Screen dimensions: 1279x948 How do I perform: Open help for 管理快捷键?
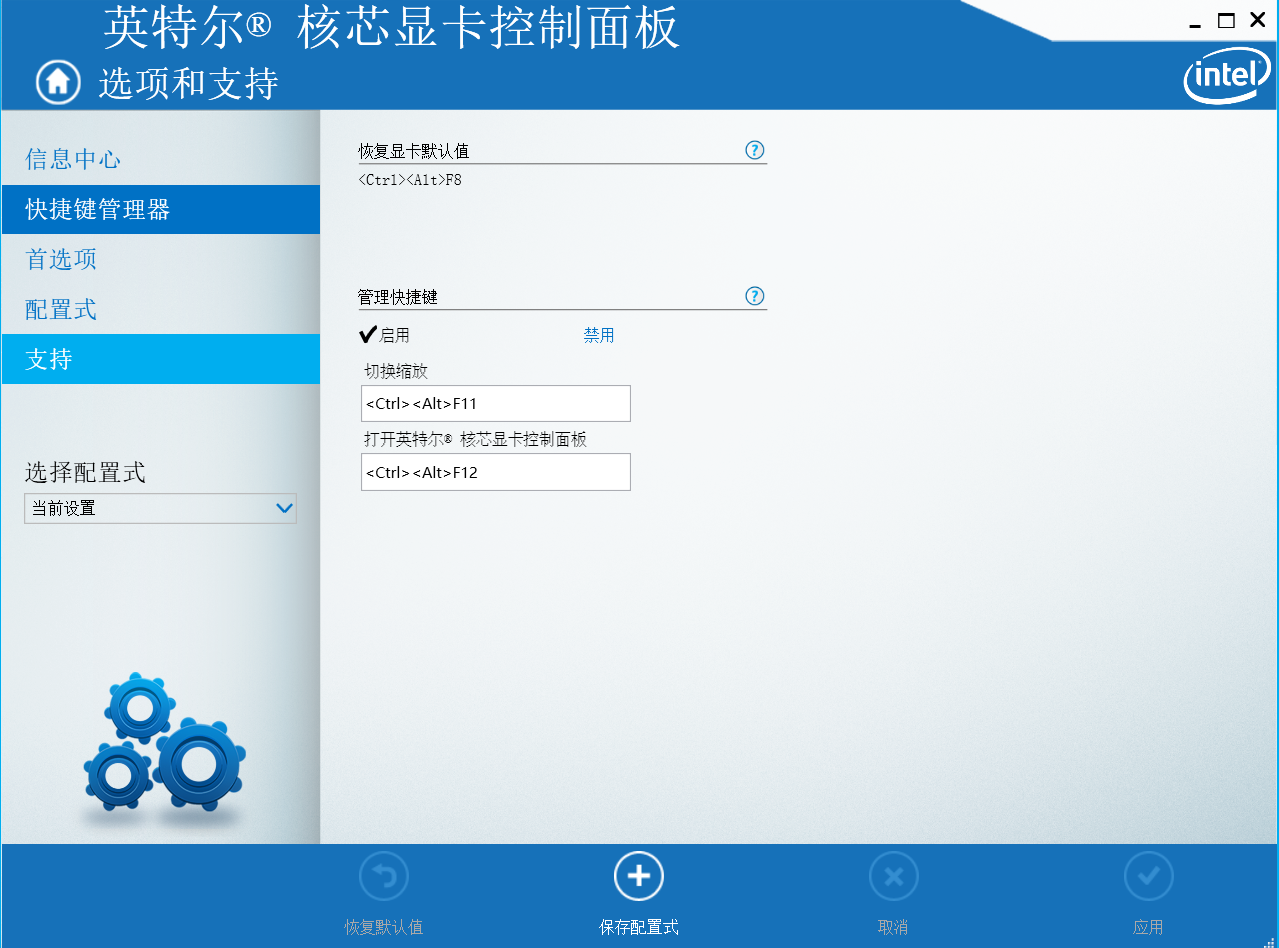coord(754,296)
